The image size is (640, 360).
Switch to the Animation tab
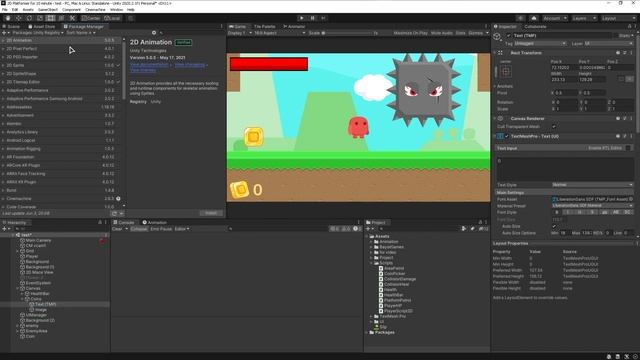(x=155, y=222)
